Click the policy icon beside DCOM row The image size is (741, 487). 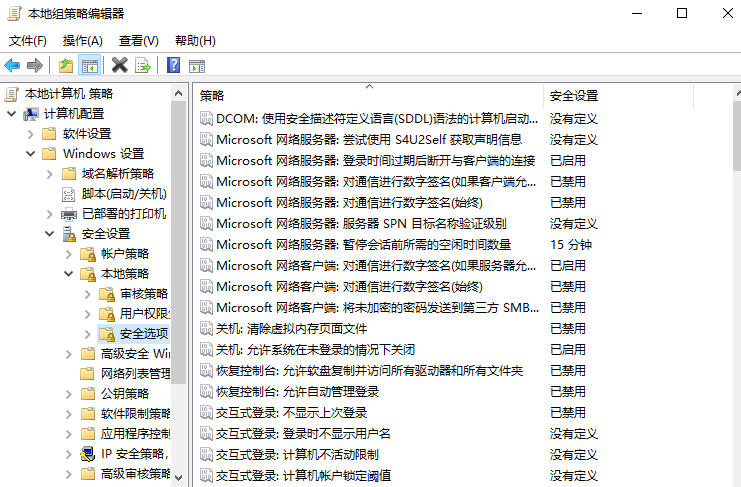206,119
